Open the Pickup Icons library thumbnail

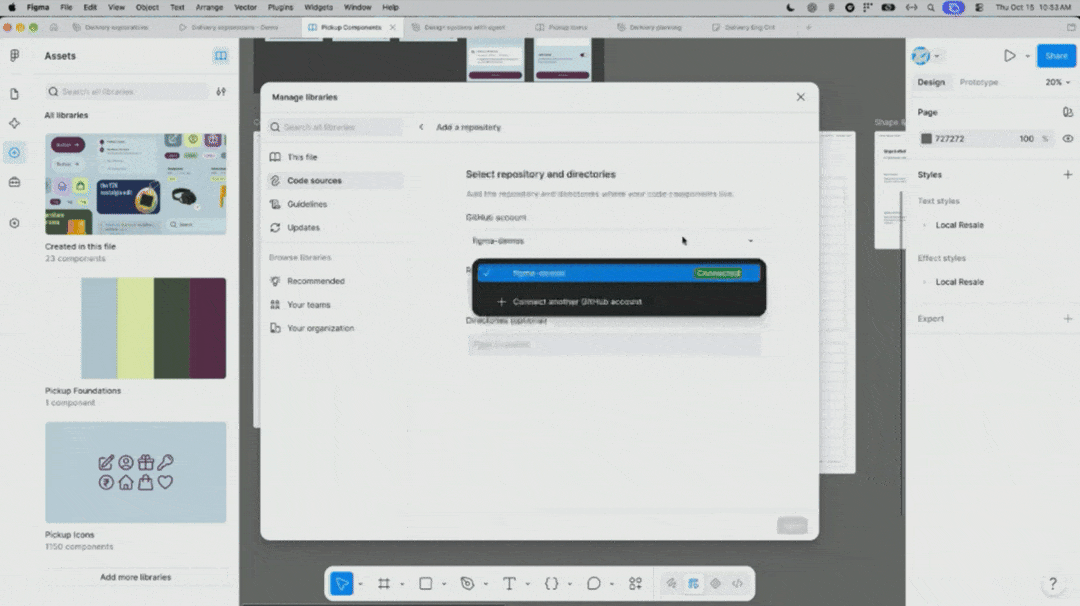tap(136, 472)
